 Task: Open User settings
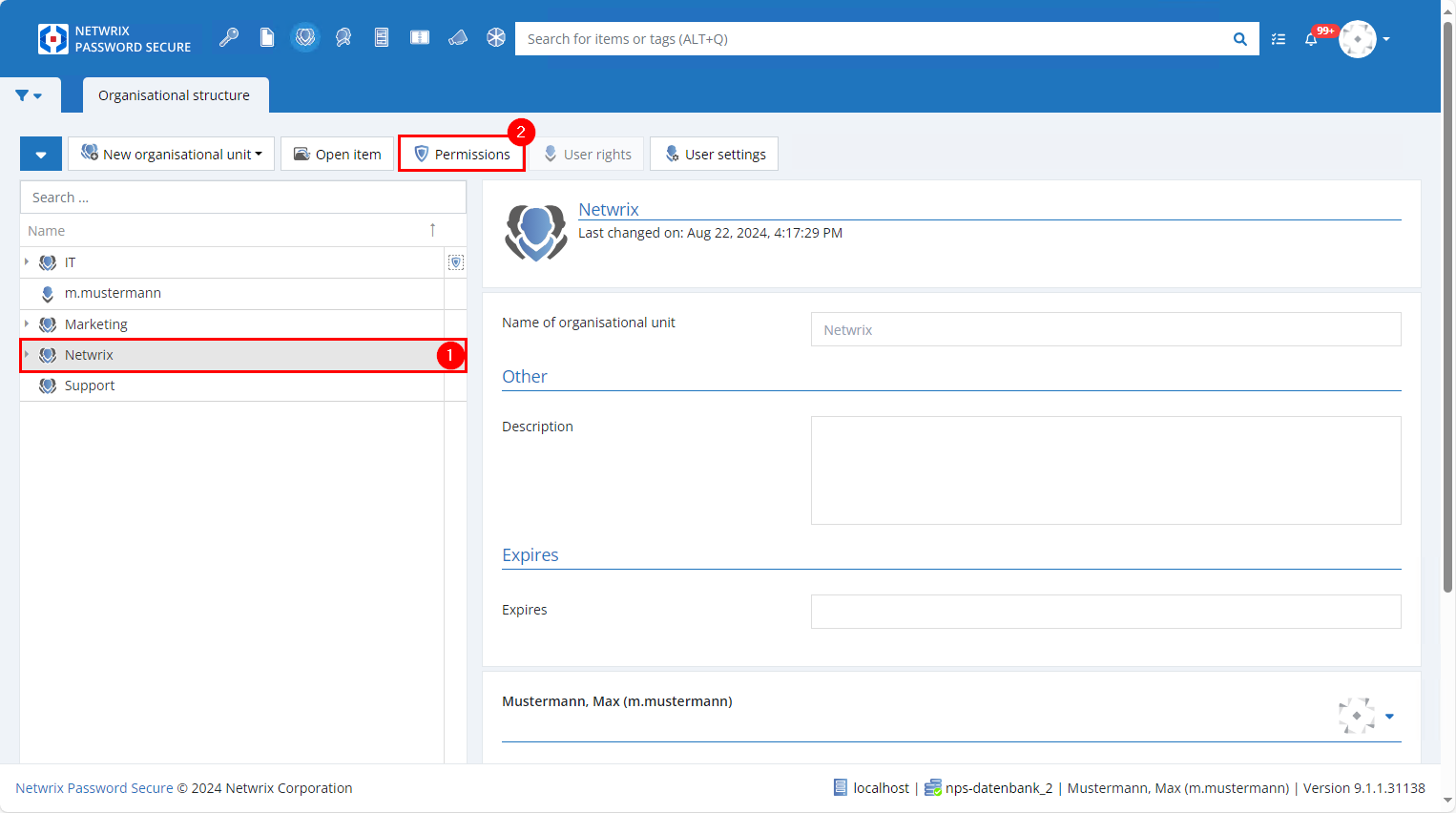coord(714,154)
